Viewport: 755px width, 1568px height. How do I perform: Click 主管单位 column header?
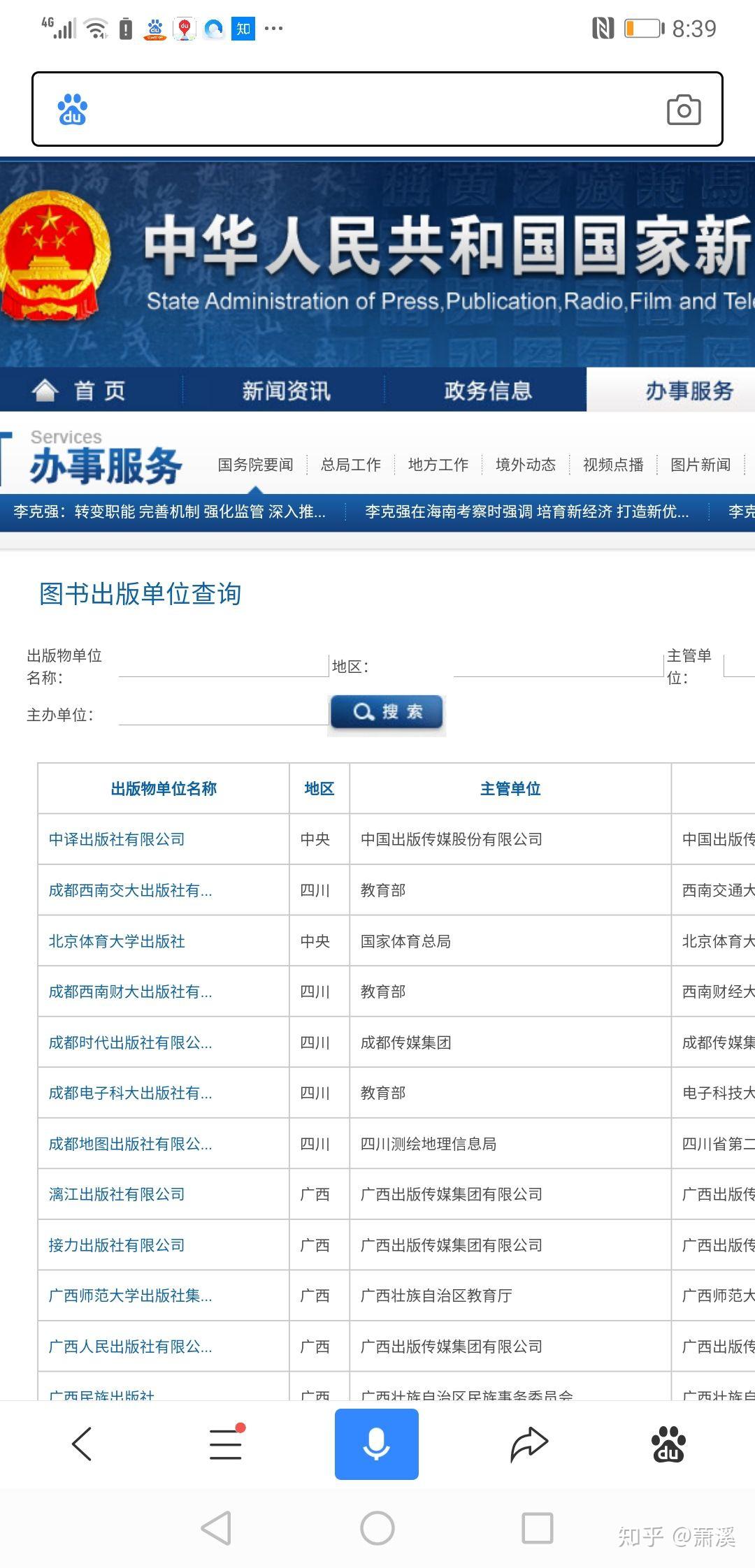(x=510, y=789)
